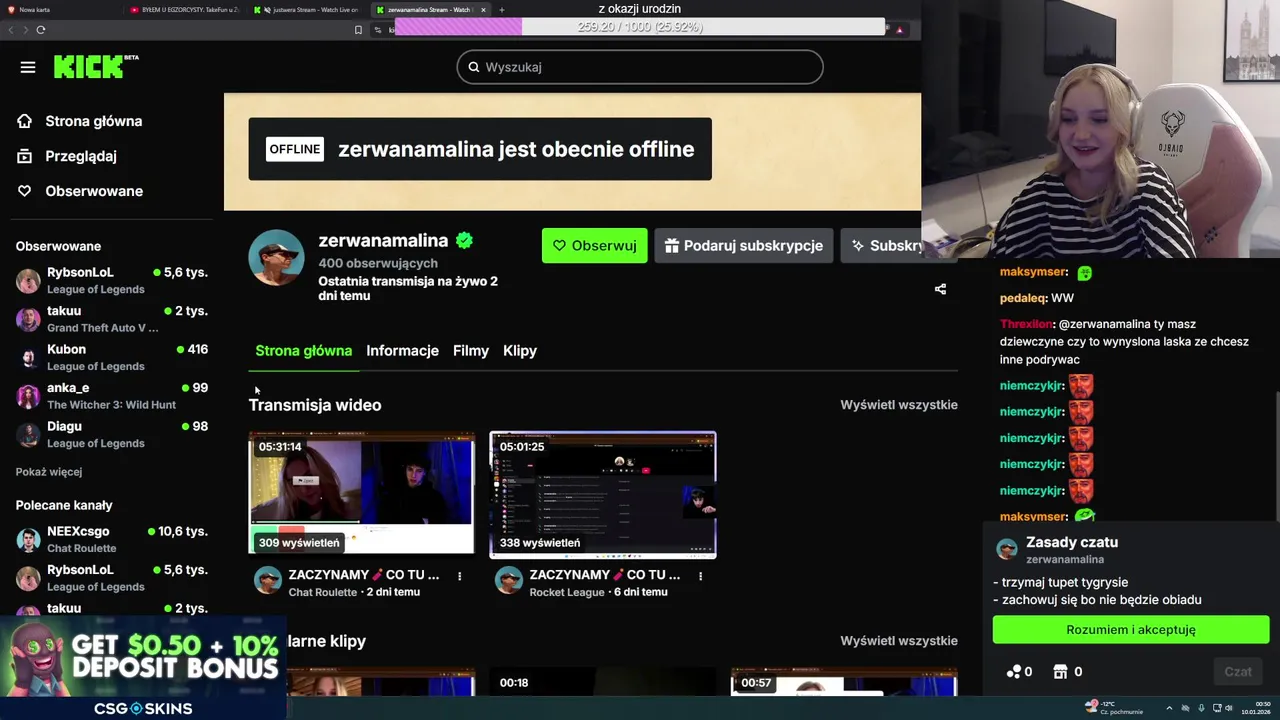
Task: Open the 05:01:25 video thumbnail
Action: coord(603,494)
